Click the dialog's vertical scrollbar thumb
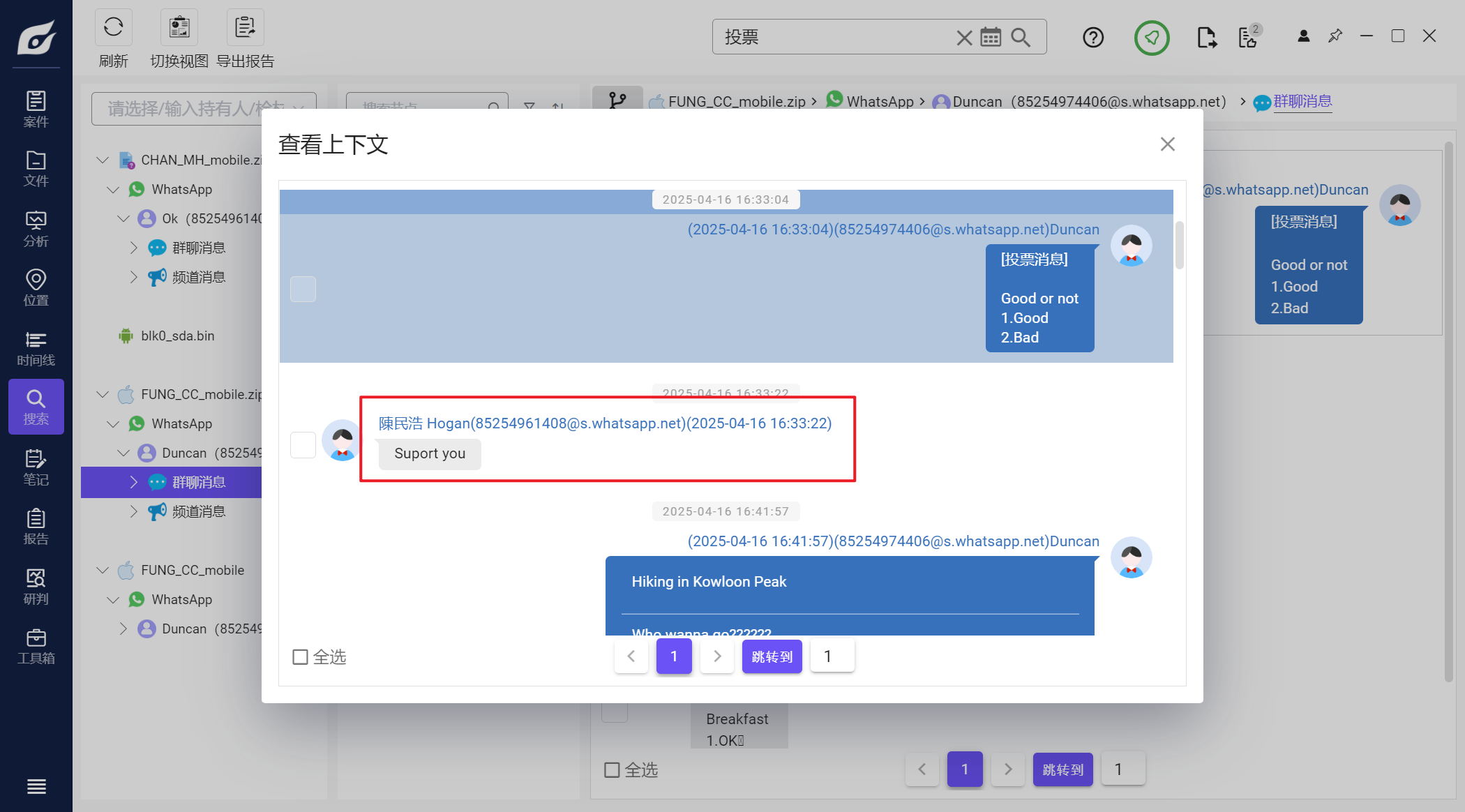1465x812 pixels. click(1179, 245)
